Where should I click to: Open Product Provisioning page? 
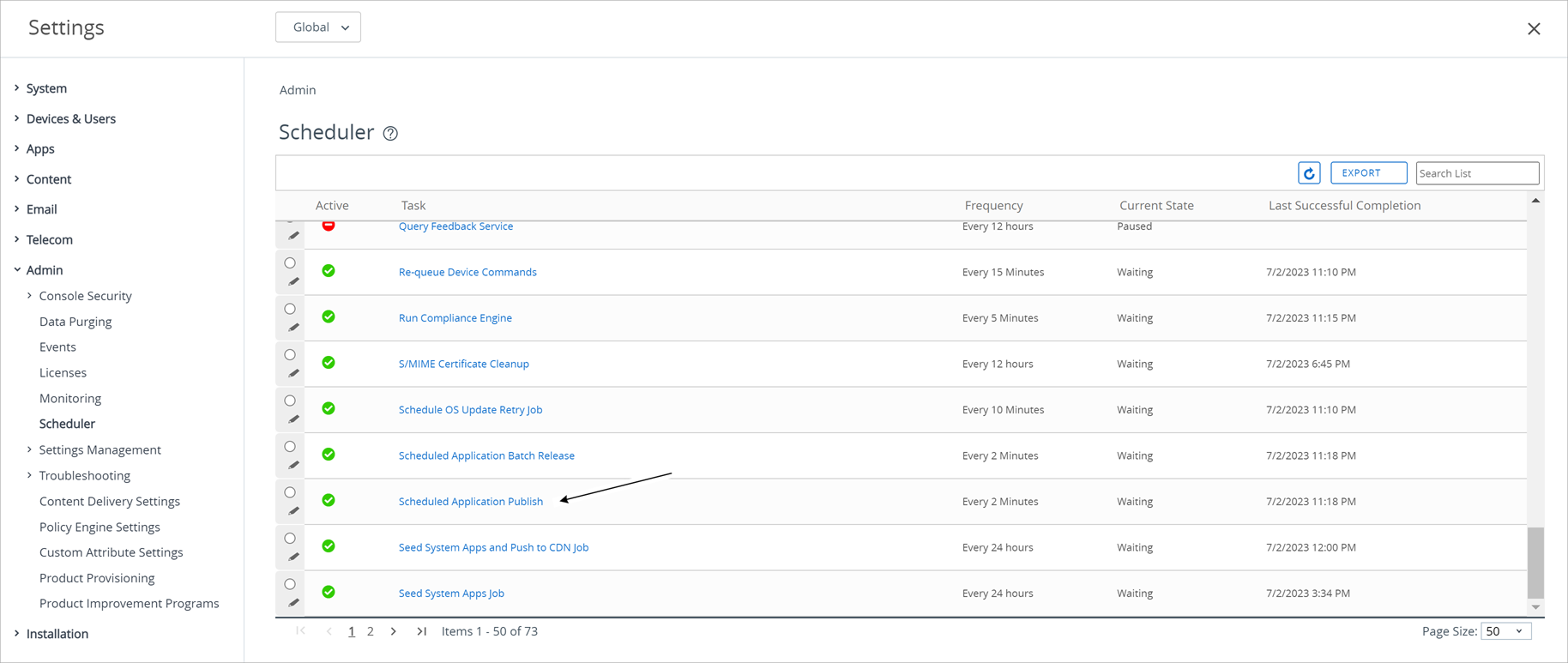97,578
